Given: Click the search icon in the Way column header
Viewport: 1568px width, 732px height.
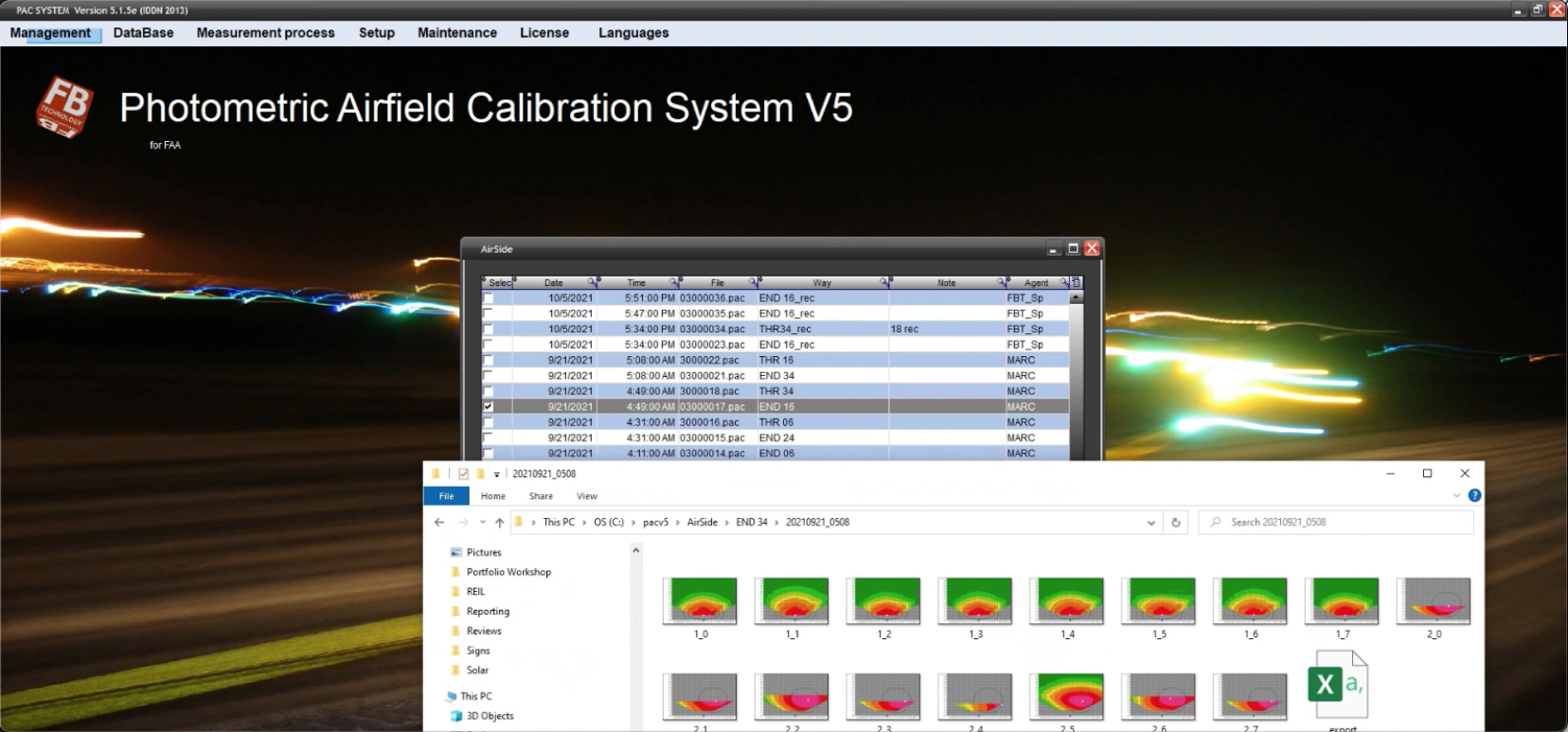Looking at the screenshot, I should tap(884, 282).
